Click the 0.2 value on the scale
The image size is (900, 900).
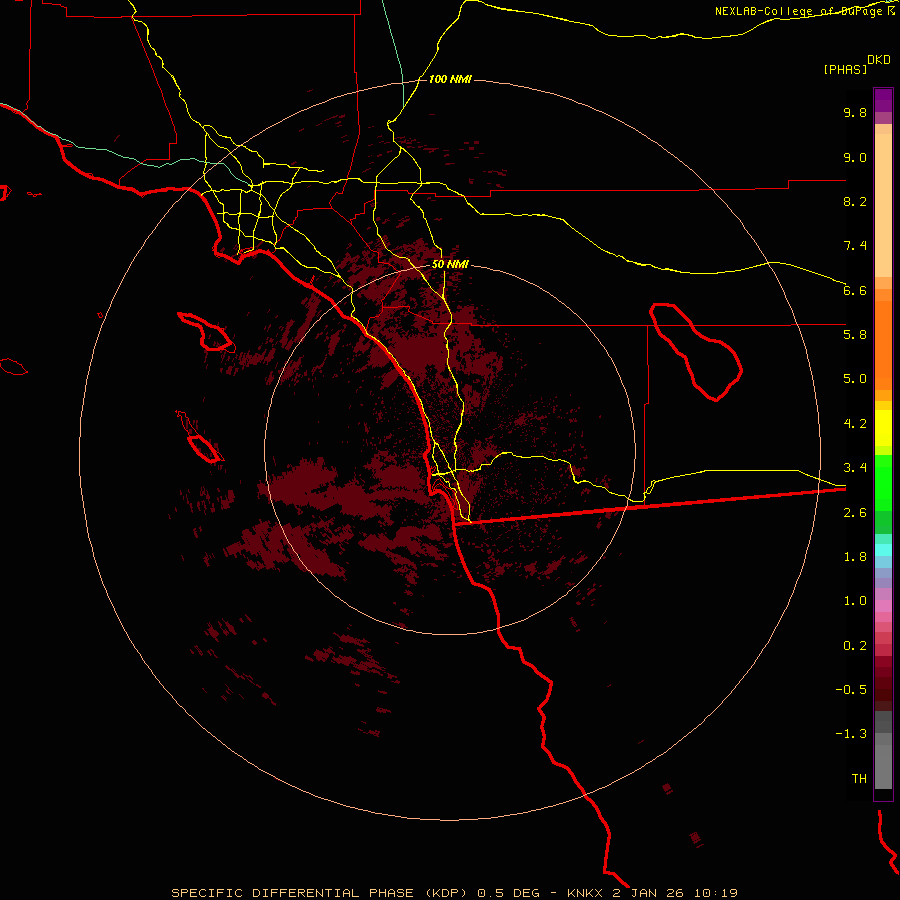point(855,646)
